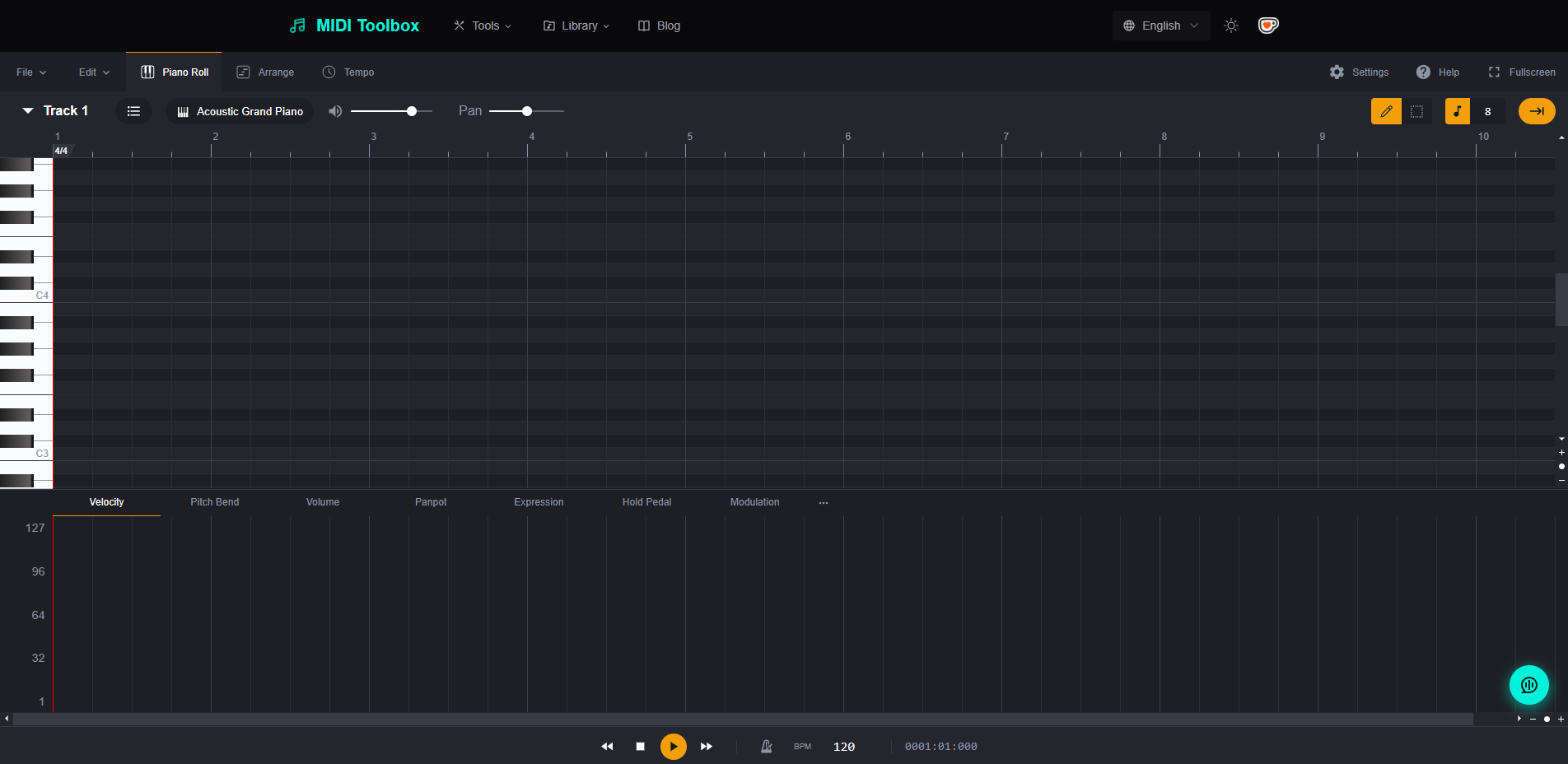The width and height of the screenshot is (1568, 764).
Task: Enter Fullscreen mode
Action: [1522, 72]
